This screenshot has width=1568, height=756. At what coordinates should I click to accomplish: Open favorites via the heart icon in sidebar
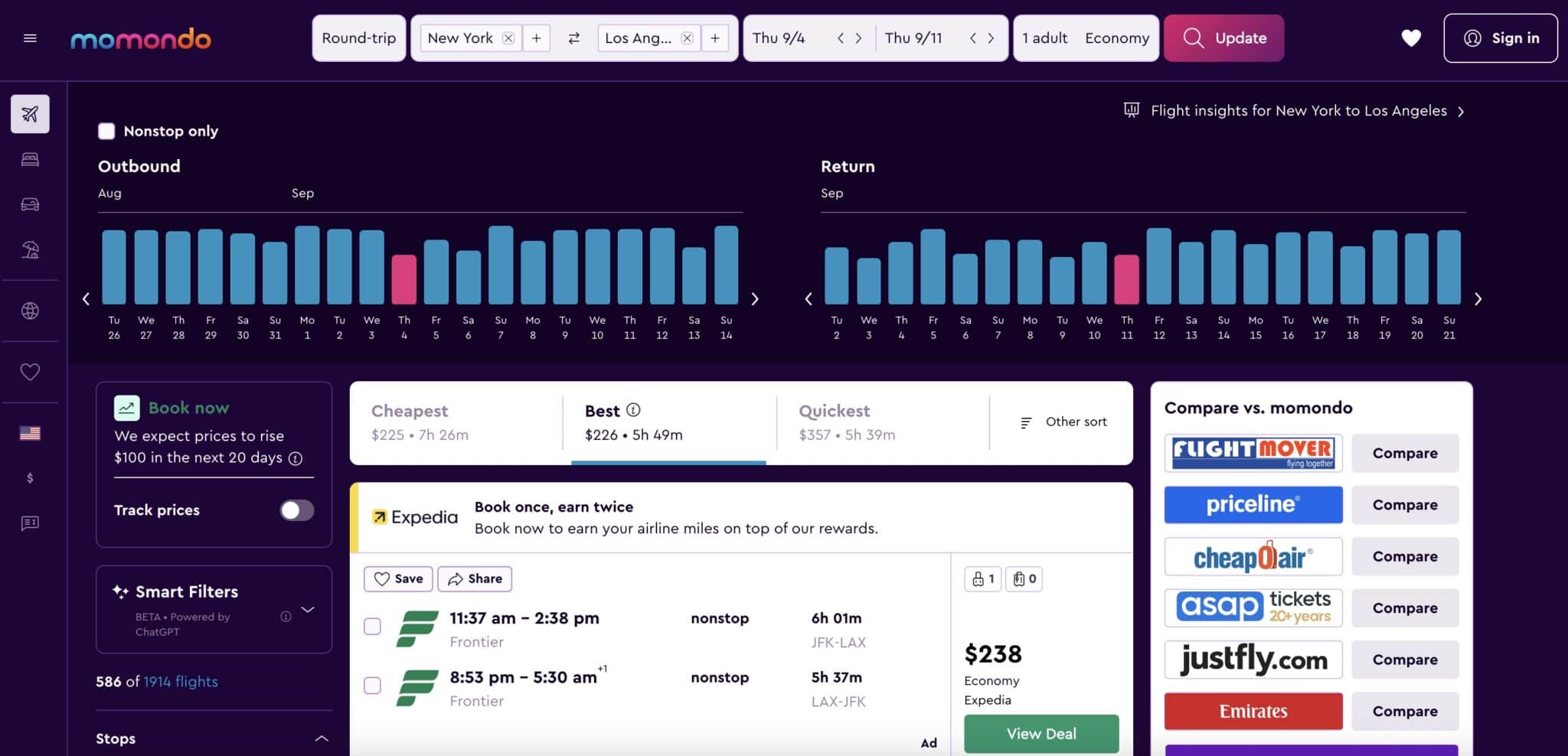(x=30, y=372)
